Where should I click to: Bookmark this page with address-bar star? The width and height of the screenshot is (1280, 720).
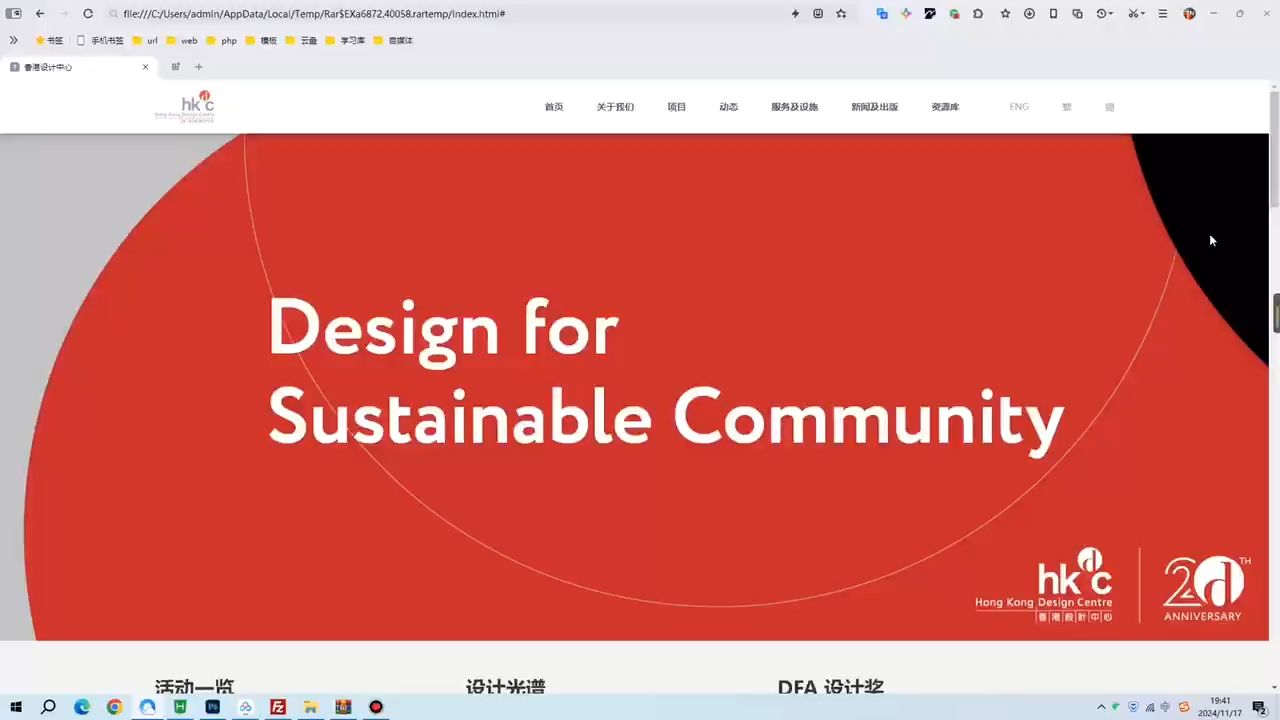[x=841, y=14]
